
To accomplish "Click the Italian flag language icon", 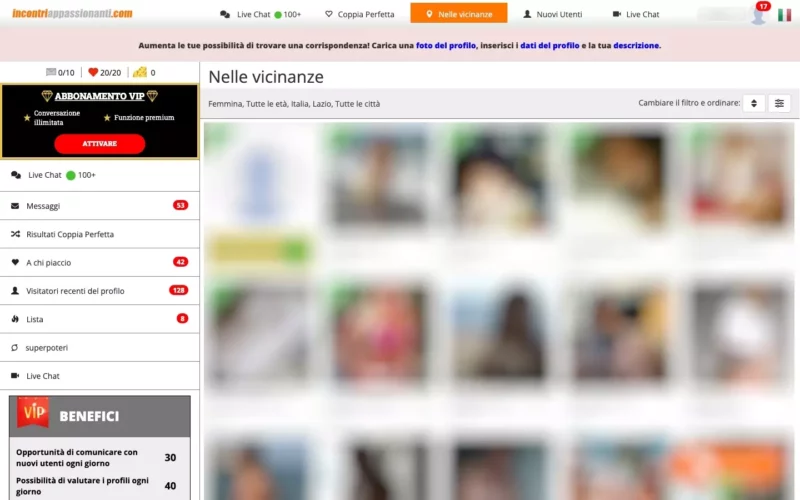I will pos(784,15).
